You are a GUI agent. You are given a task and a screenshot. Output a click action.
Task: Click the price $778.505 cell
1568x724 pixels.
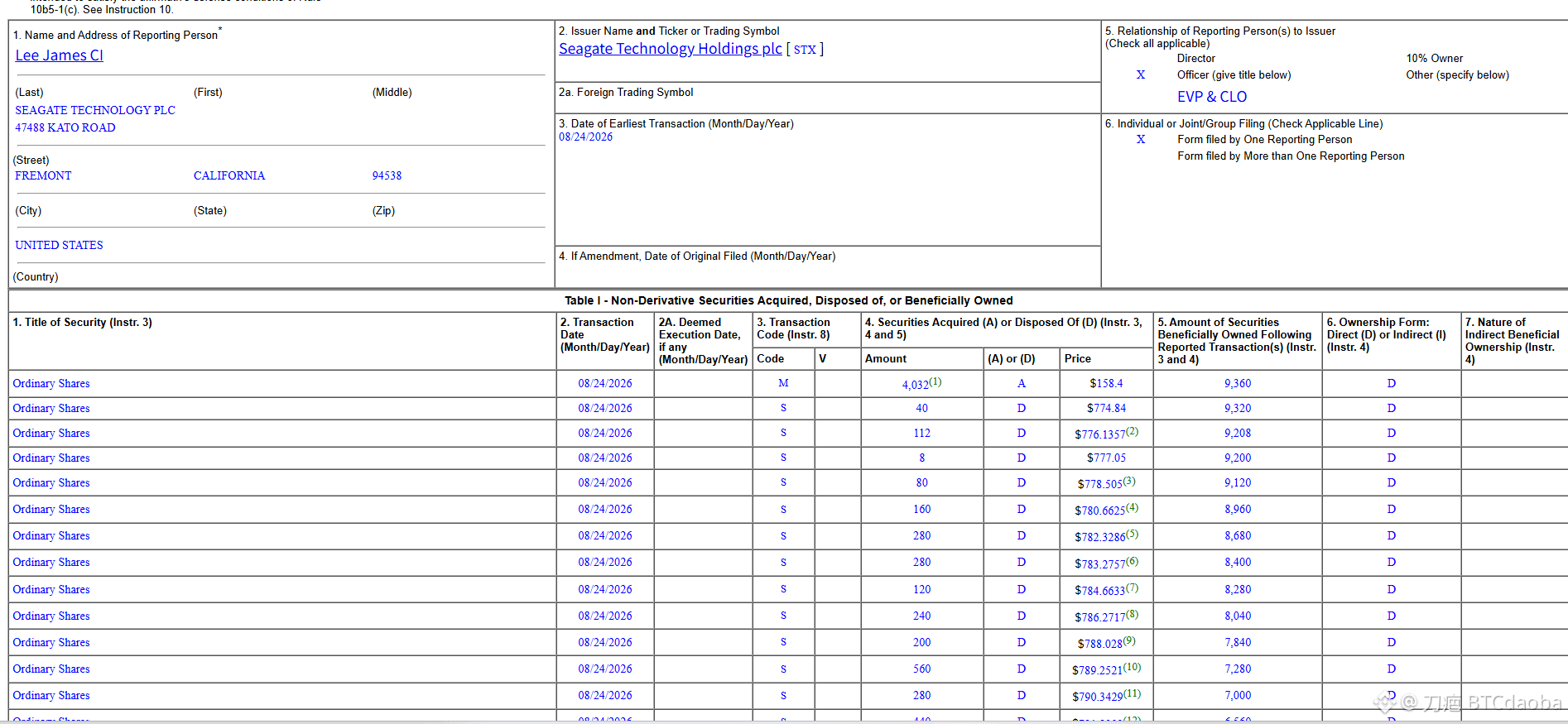1100,484
